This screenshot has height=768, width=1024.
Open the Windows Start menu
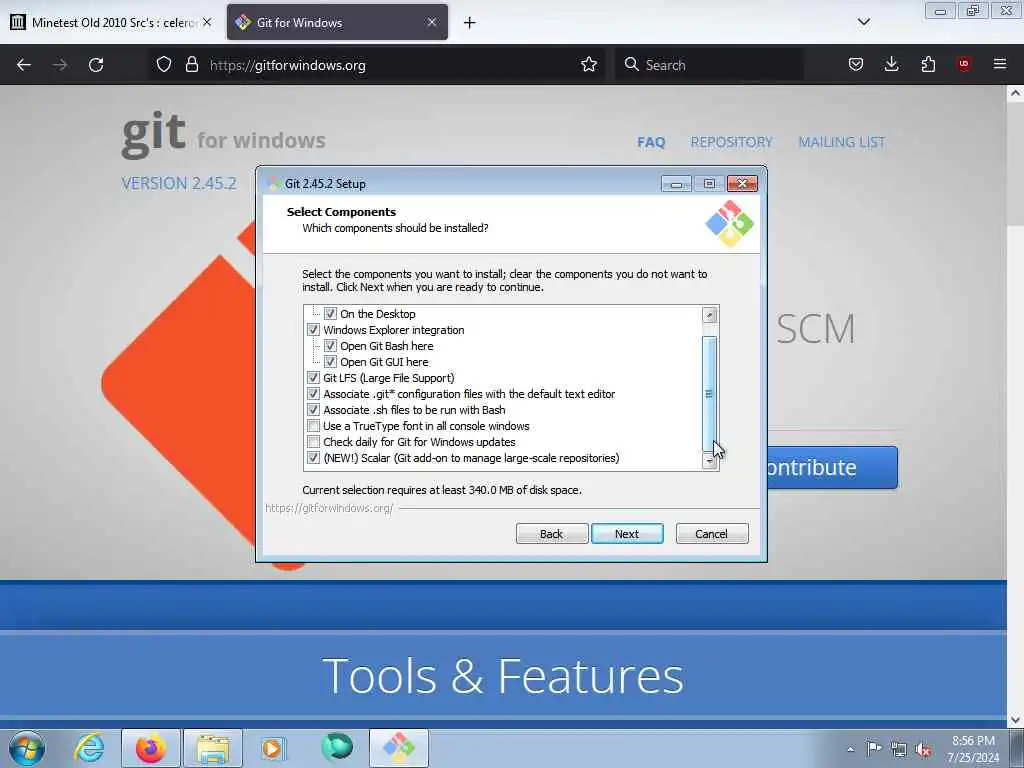(x=27, y=748)
